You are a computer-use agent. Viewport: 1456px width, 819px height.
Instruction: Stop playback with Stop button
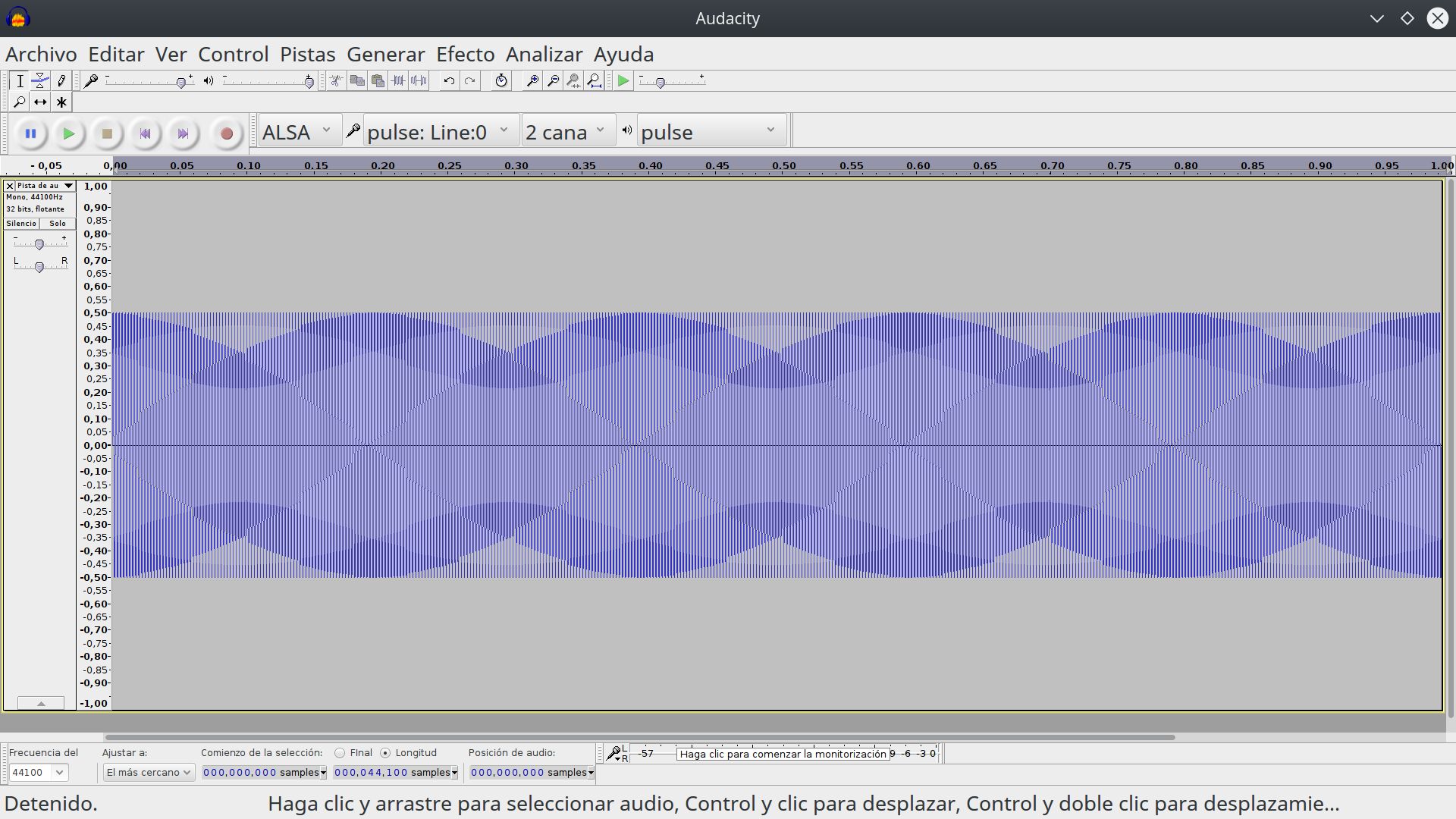pos(107,133)
